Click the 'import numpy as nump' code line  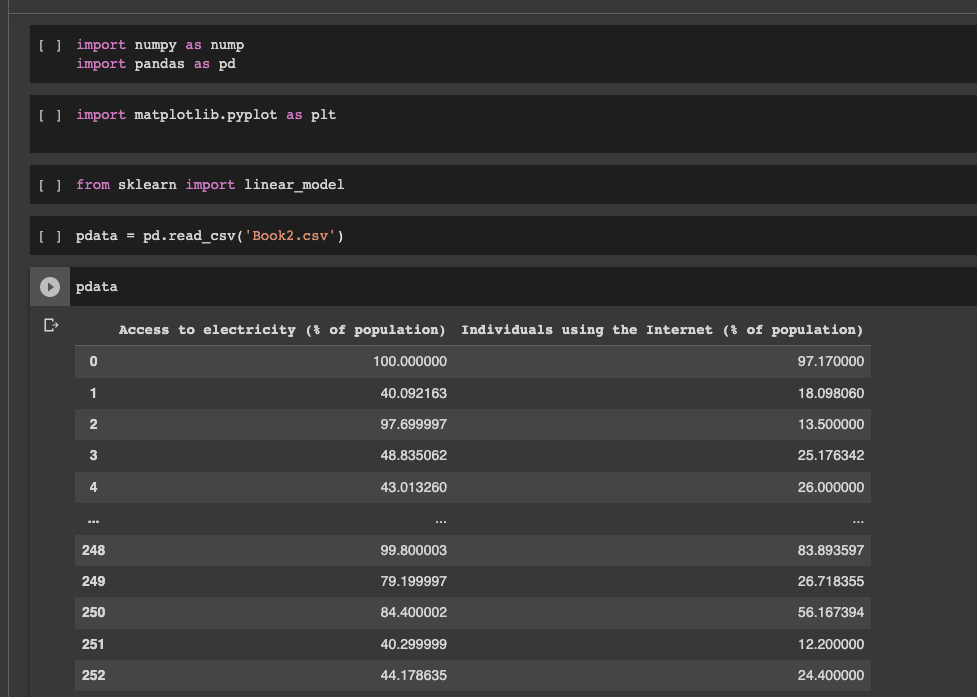pyautogui.click(x=160, y=45)
